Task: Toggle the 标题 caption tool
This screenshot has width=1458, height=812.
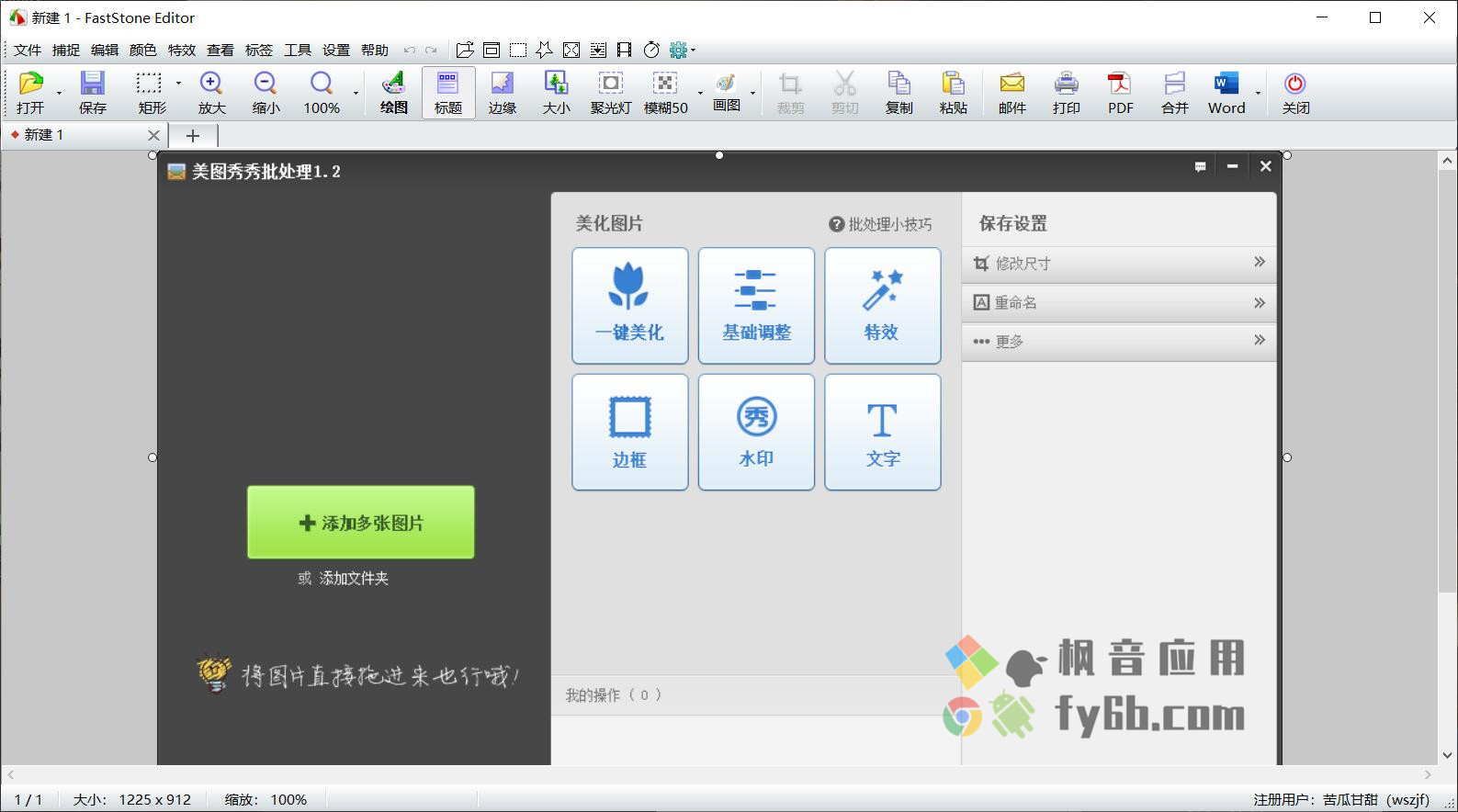Action: [x=448, y=92]
